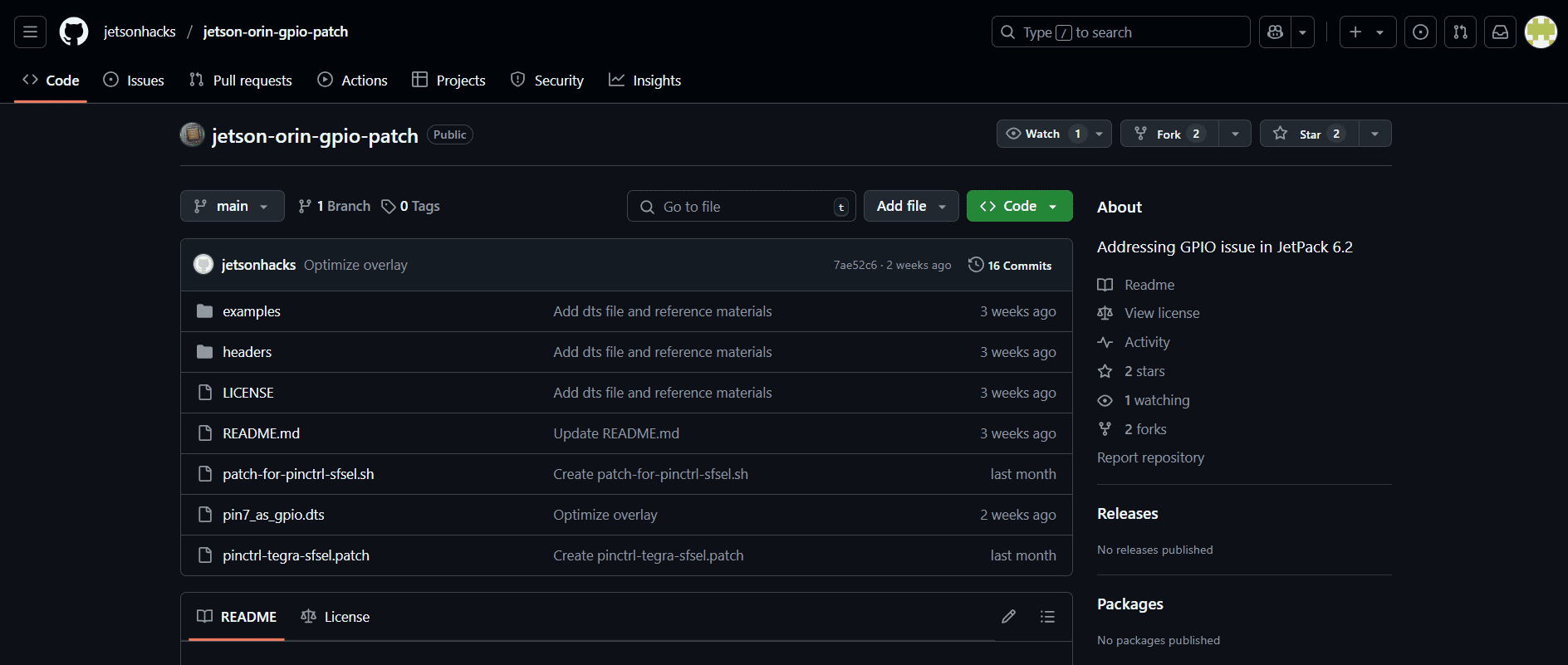Toggle Watch for repository notifications
The width and height of the screenshot is (1568, 665).
click(1043, 134)
